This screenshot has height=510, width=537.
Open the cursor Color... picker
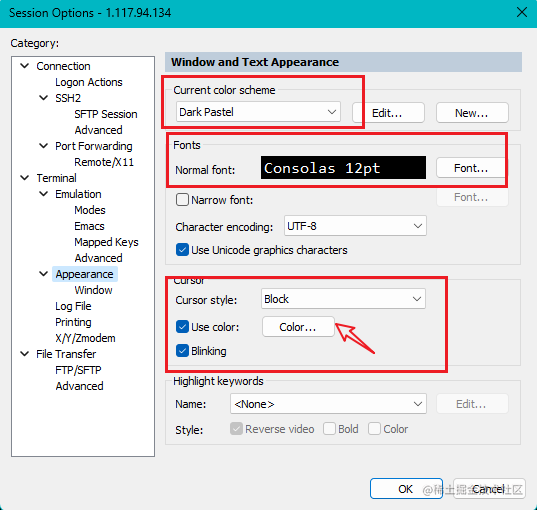click(298, 327)
